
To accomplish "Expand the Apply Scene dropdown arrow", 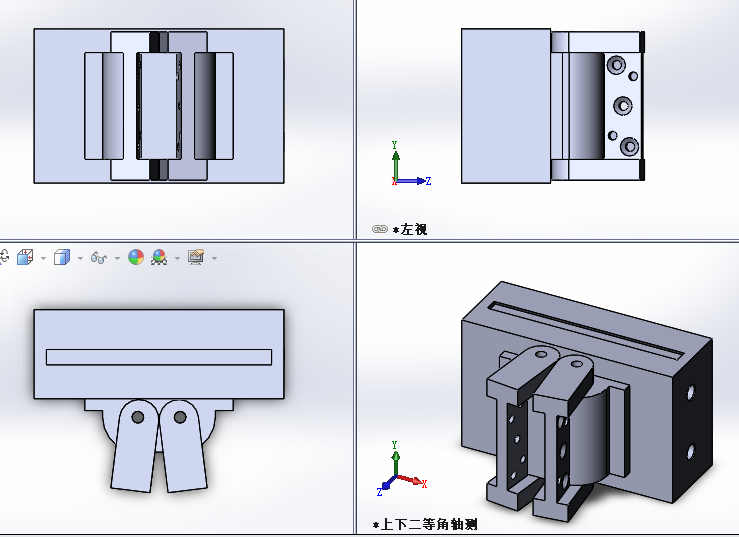I will pyautogui.click(x=177, y=258).
